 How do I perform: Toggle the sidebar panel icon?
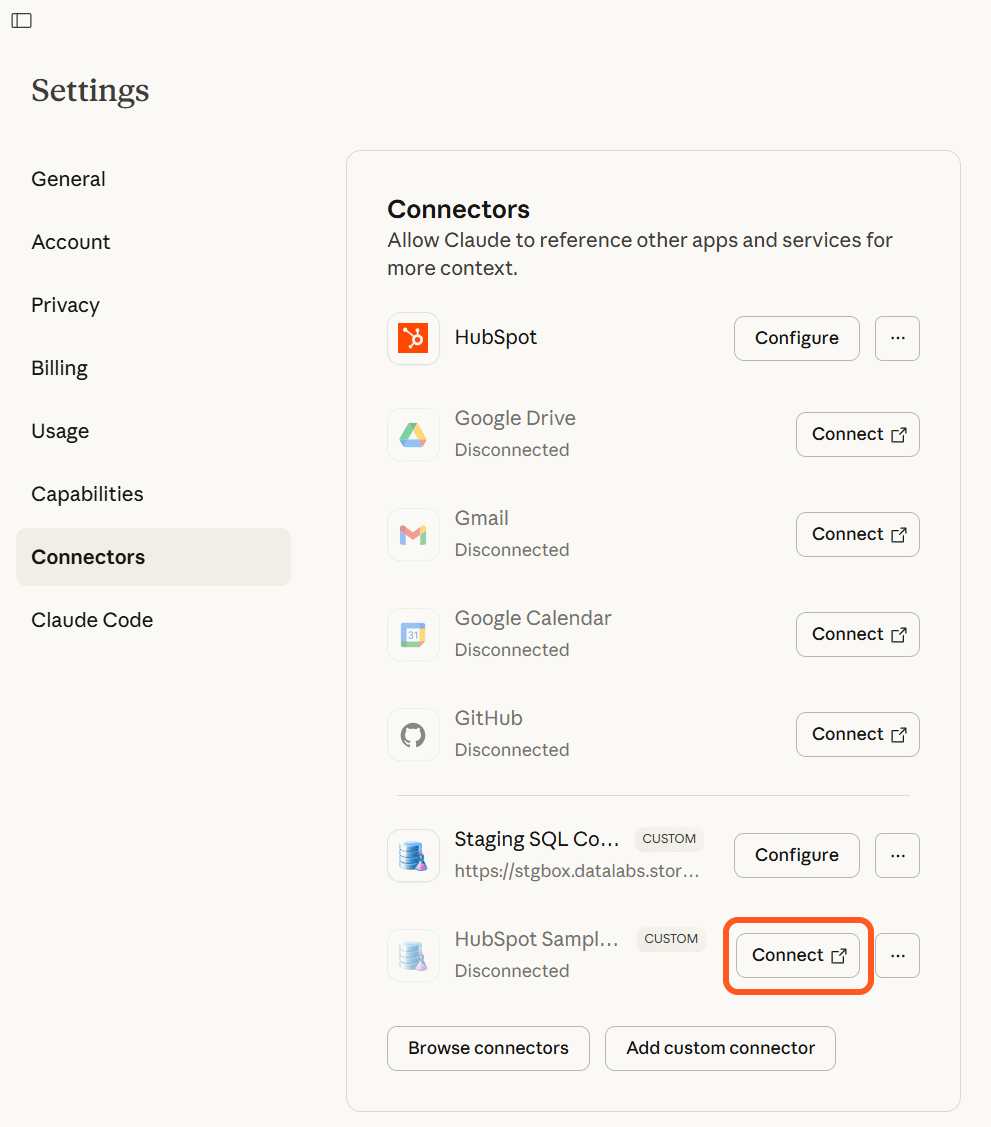pos(21,21)
